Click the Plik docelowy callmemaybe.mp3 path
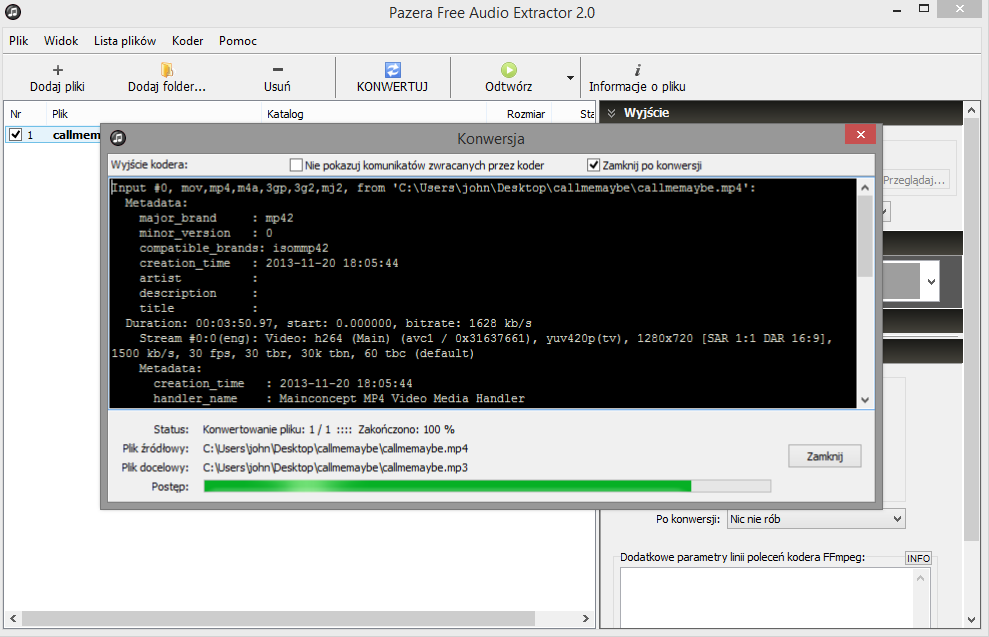 coord(335,467)
